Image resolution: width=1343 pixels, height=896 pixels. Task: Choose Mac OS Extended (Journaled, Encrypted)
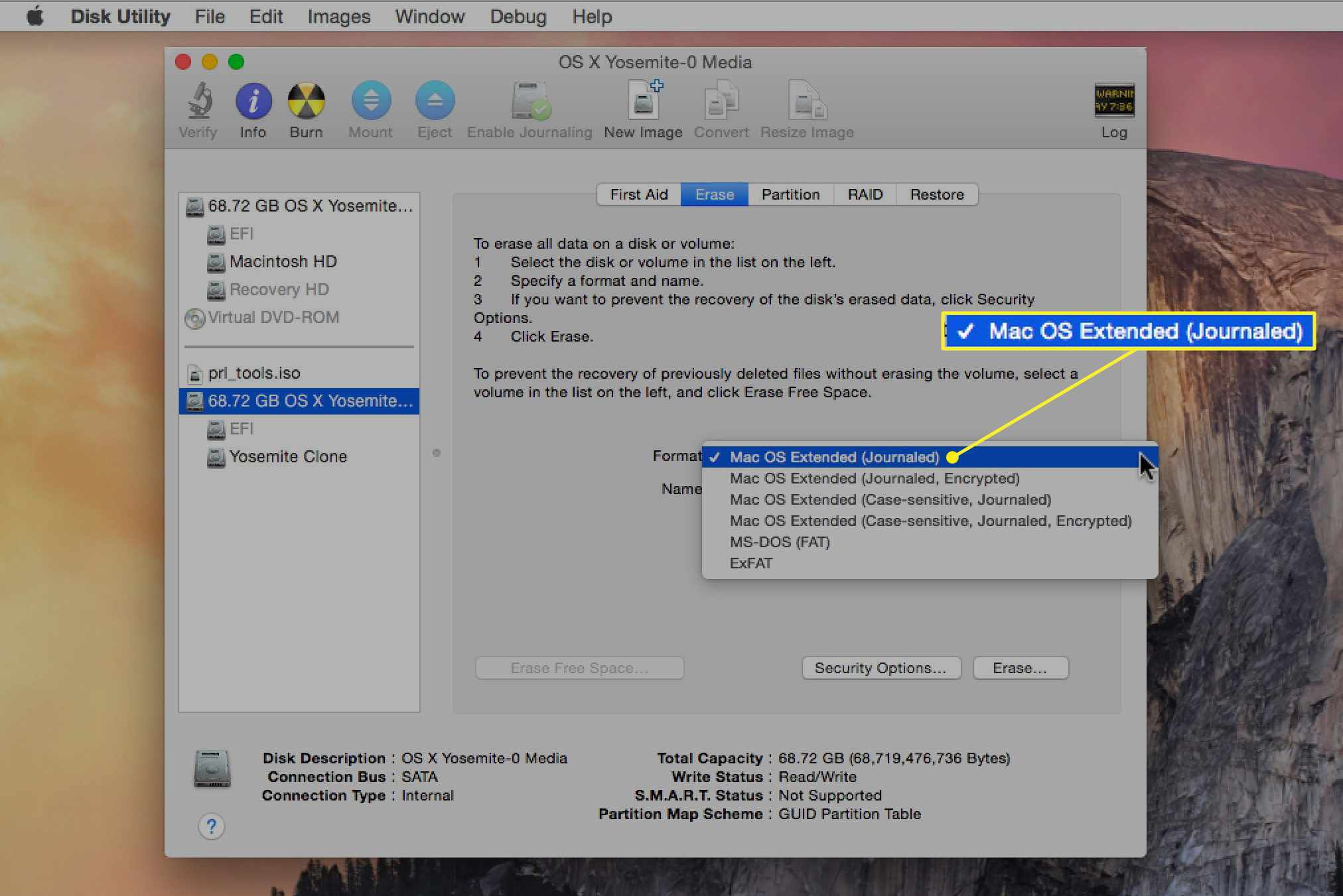(x=930, y=478)
